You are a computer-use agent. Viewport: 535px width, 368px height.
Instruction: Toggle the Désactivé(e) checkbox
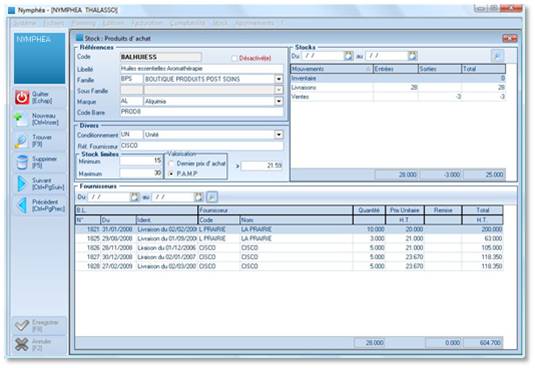point(234,58)
